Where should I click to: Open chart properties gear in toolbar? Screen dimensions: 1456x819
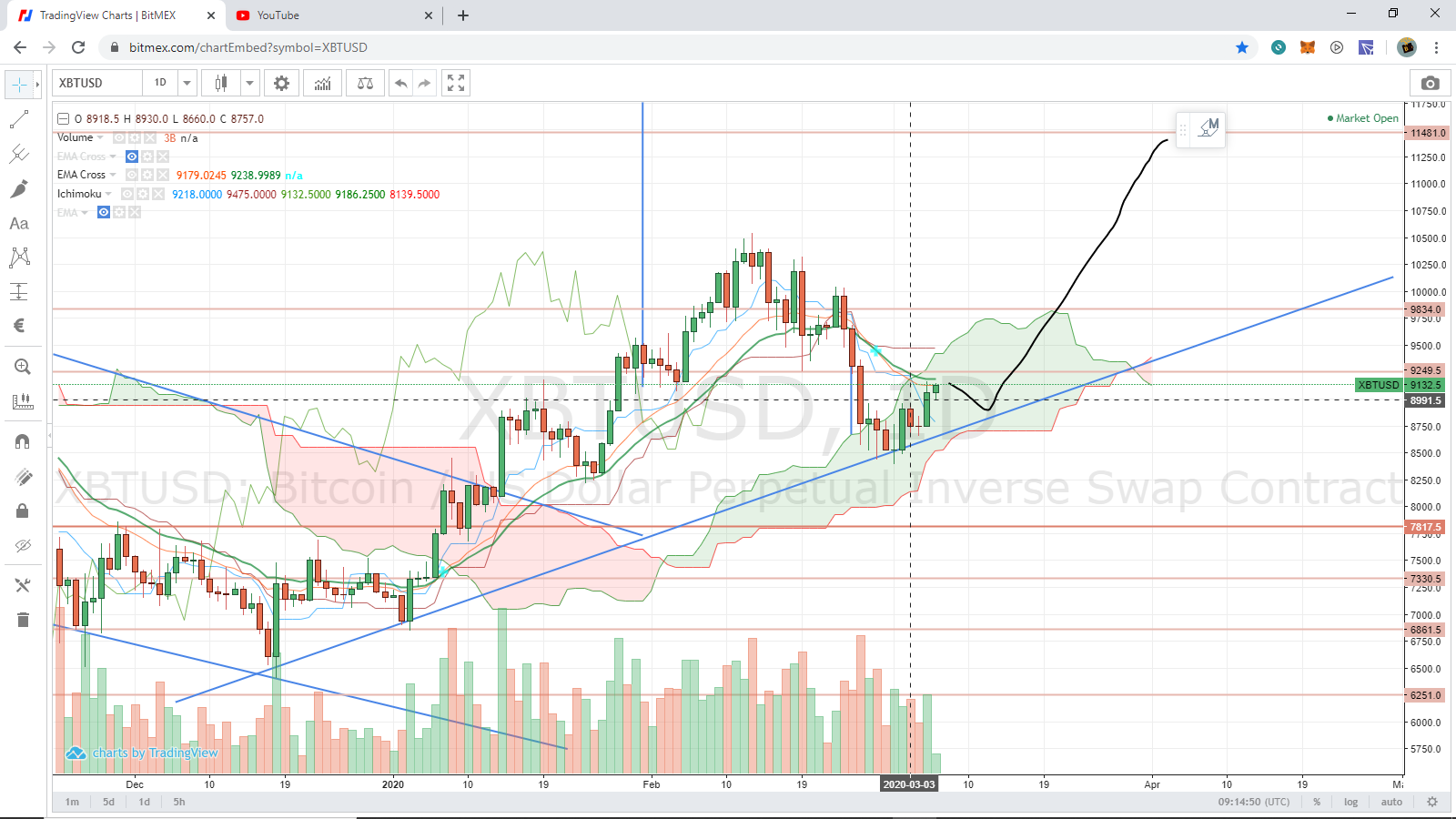[x=282, y=83]
